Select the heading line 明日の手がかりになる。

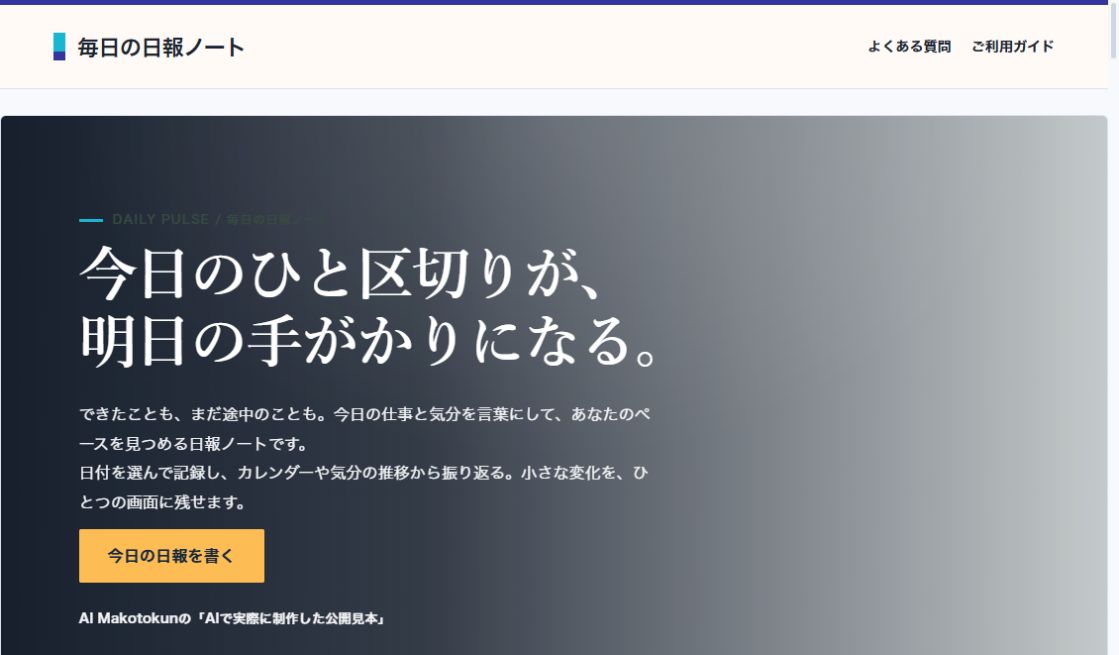(368, 340)
